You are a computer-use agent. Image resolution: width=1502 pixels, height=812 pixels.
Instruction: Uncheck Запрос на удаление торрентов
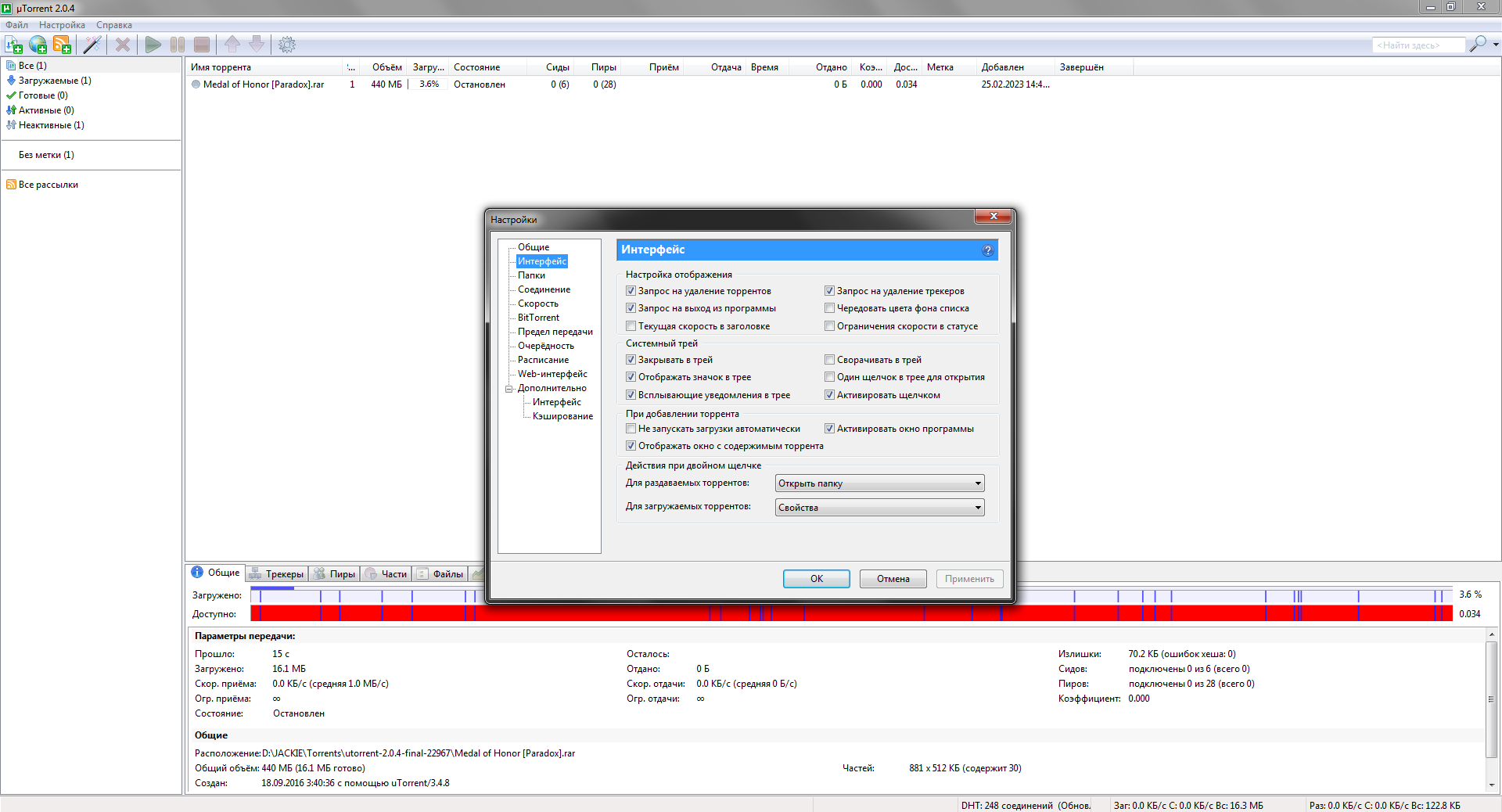(x=631, y=291)
